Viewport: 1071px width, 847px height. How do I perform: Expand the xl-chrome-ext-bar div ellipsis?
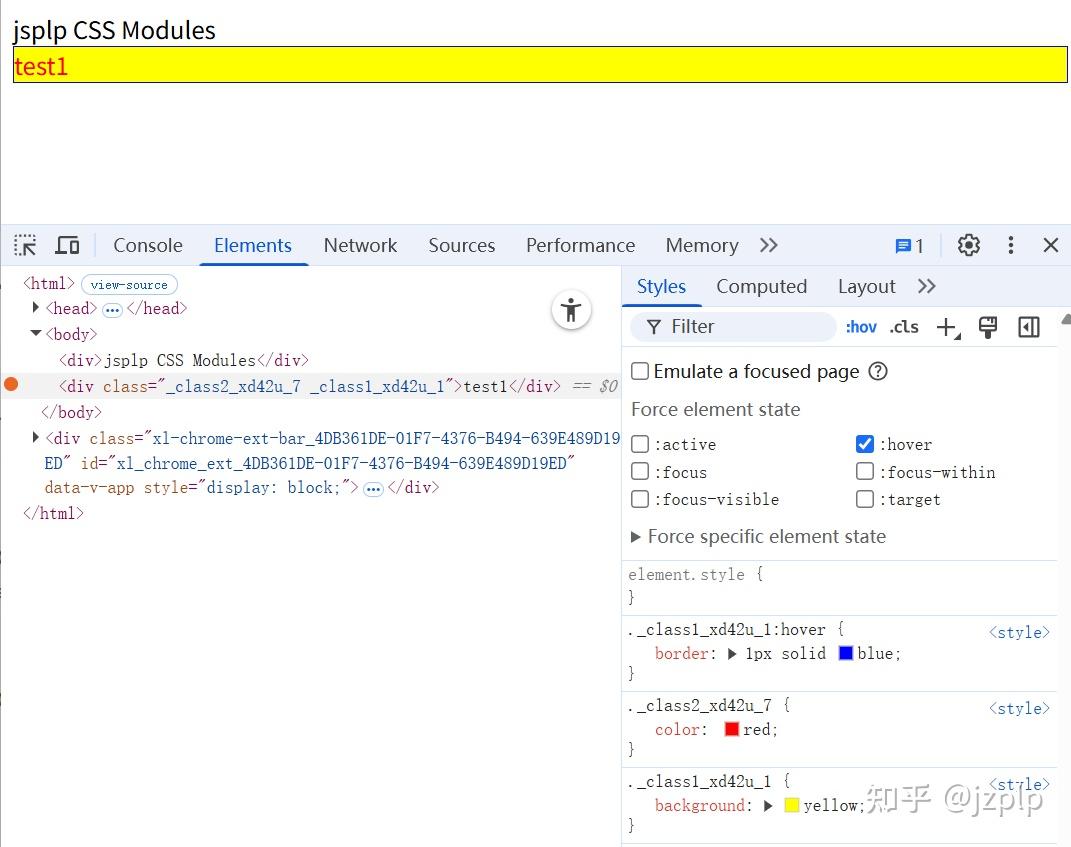coord(373,489)
